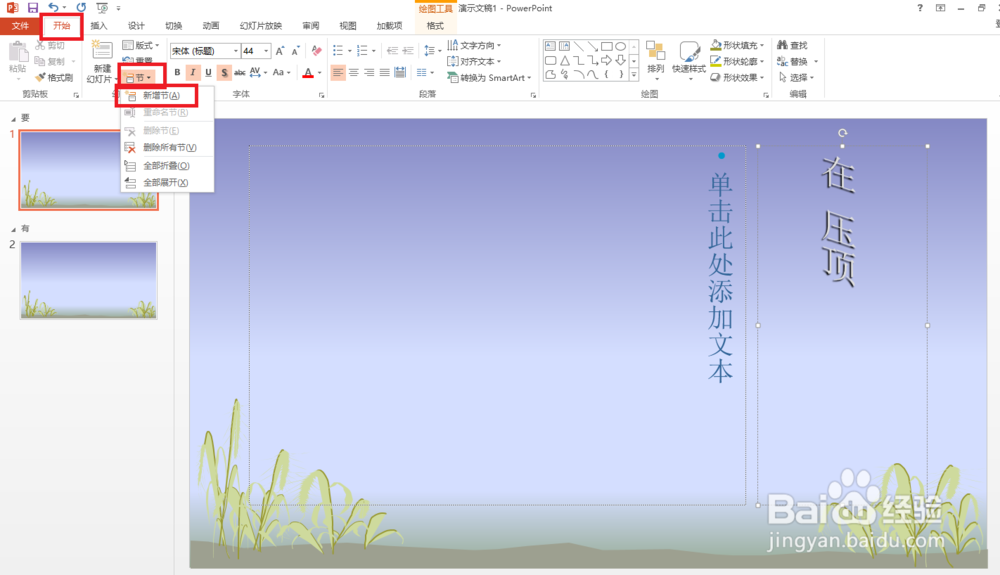Increase list indent level

pos(408,51)
